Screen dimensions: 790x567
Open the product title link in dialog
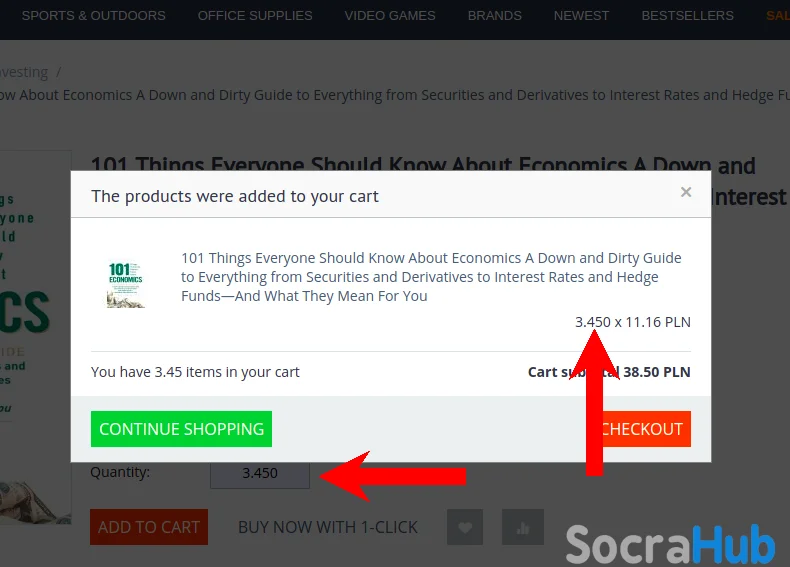[431, 277]
